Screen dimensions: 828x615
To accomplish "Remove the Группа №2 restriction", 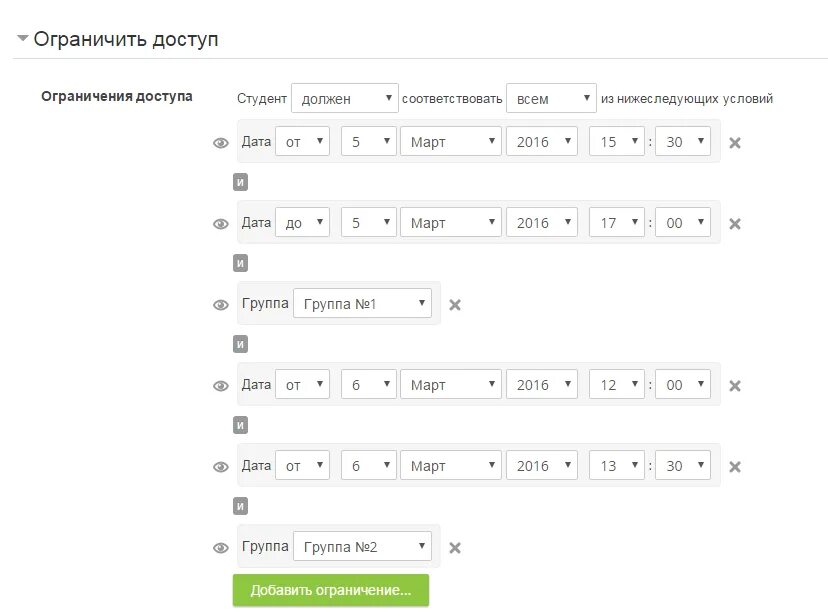I will pos(455,548).
